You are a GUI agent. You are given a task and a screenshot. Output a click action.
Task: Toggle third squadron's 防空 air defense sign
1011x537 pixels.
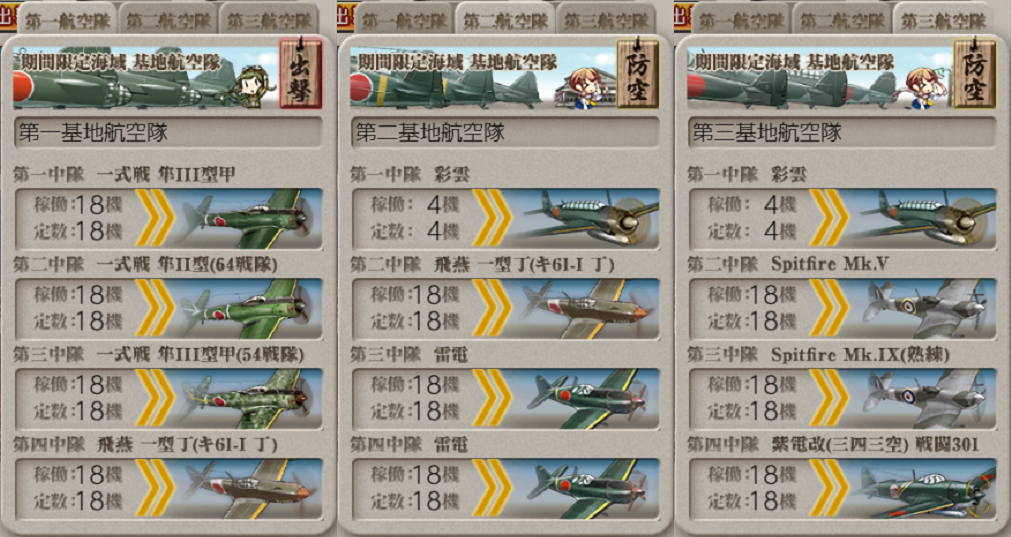pyautogui.click(x=975, y=73)
